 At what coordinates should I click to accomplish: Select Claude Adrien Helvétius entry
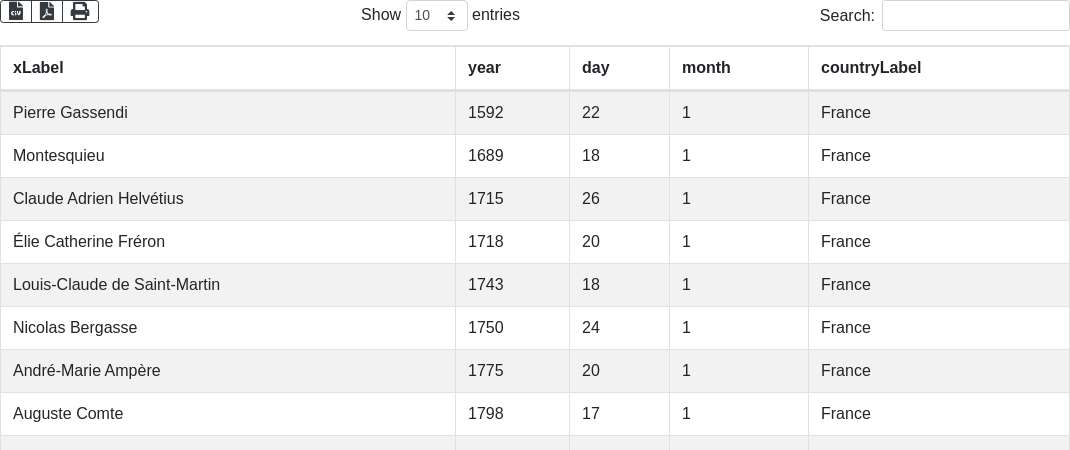click(535, 199)
